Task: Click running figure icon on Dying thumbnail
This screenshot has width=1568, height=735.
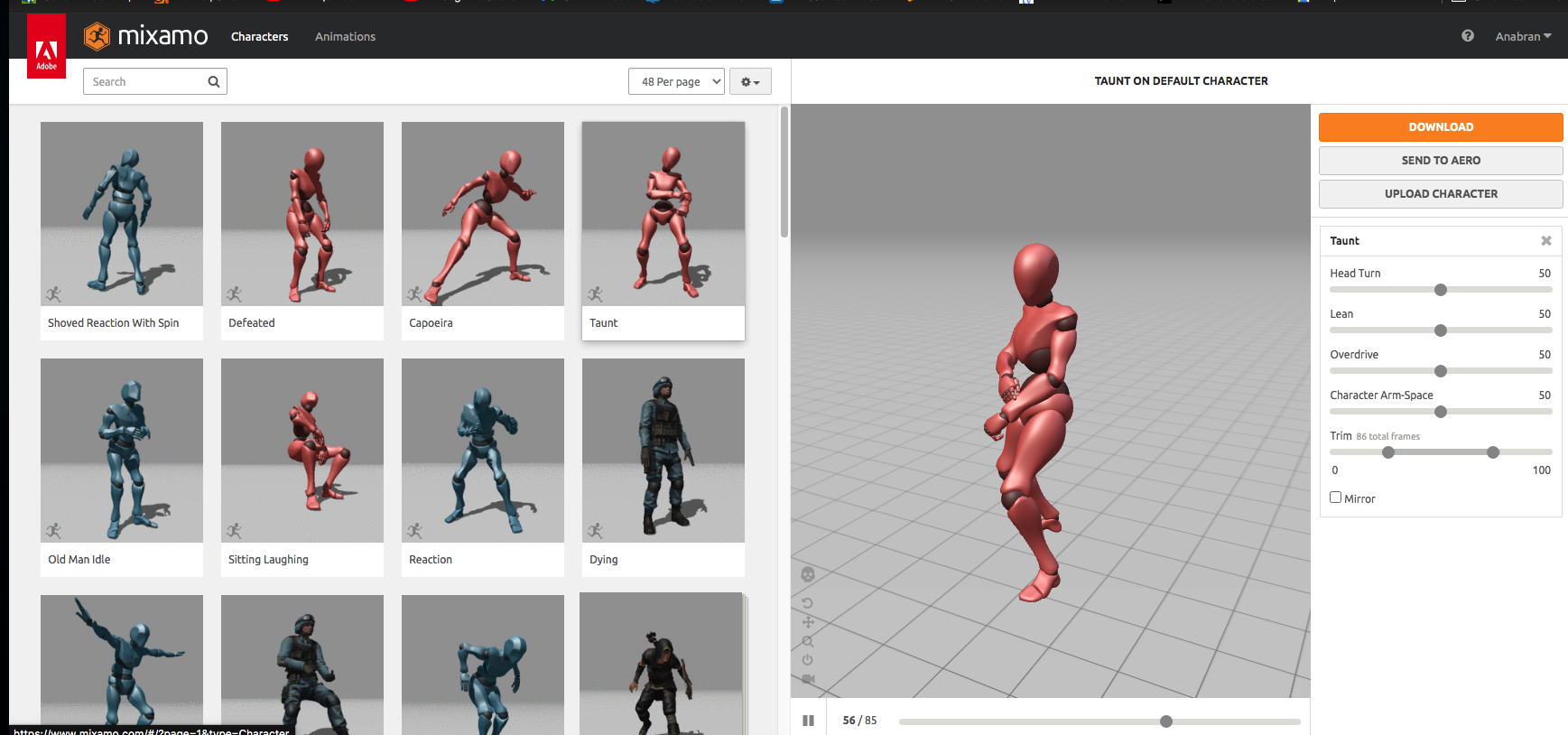Action: coord(595,531)
